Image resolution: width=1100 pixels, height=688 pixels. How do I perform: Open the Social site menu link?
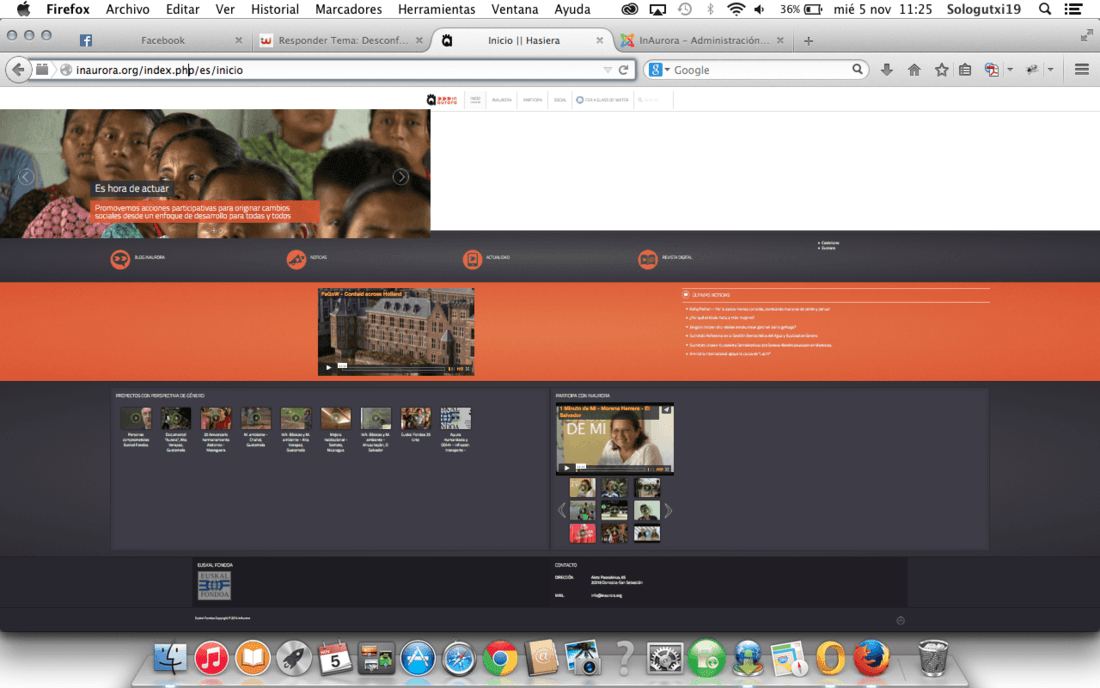click(560, 100)
